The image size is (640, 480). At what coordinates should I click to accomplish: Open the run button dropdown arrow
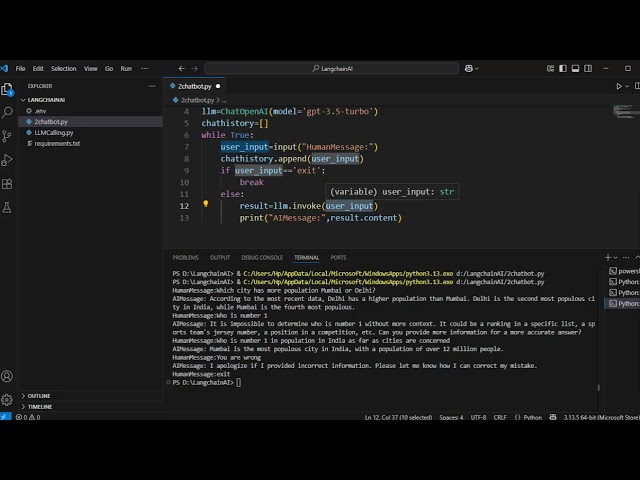coord(627,86)
